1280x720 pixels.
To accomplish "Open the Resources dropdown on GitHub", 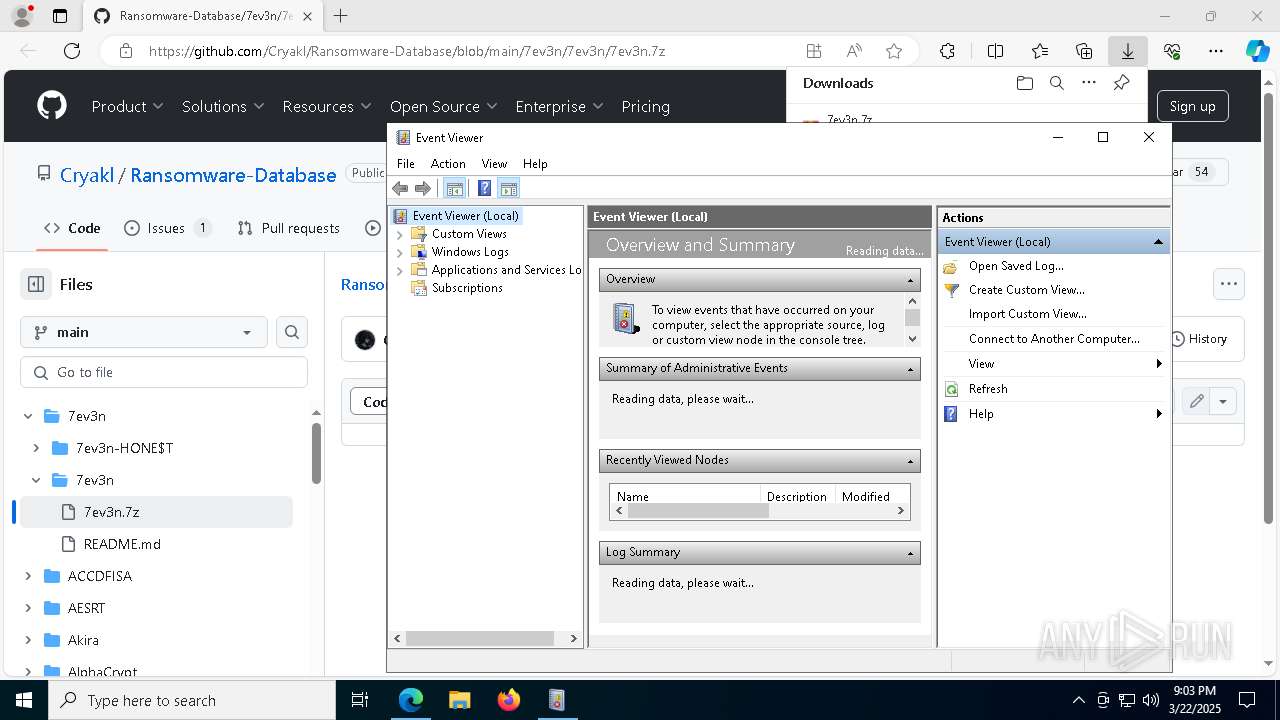I will click(327, 106).
